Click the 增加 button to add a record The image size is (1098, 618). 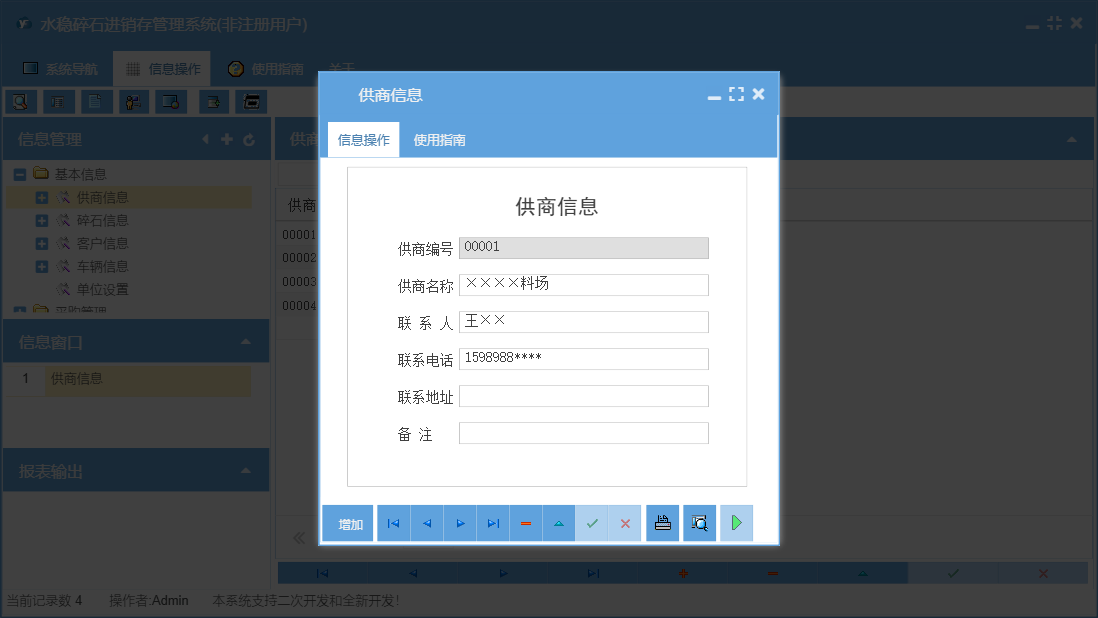pyautogui.click(x=347, y=522)
